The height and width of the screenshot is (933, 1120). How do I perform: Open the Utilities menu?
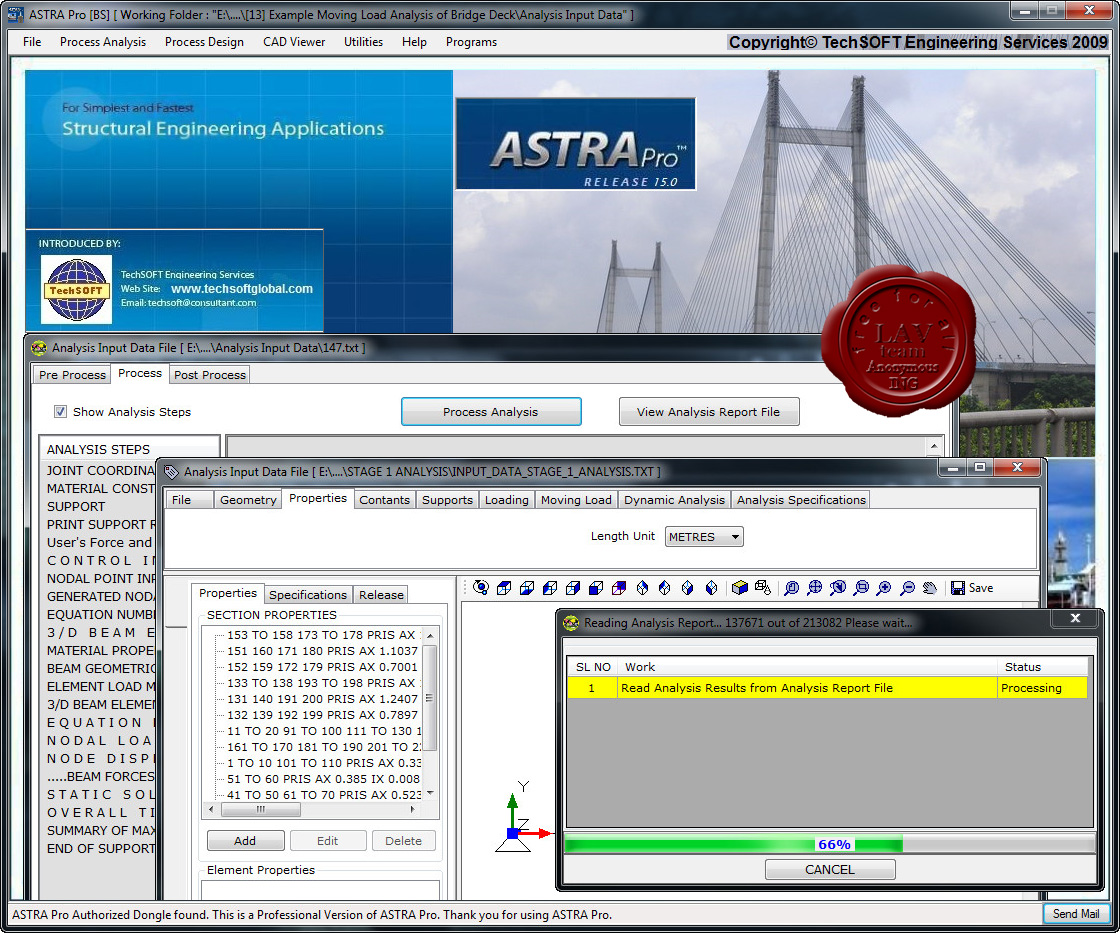tap(364, 42)
